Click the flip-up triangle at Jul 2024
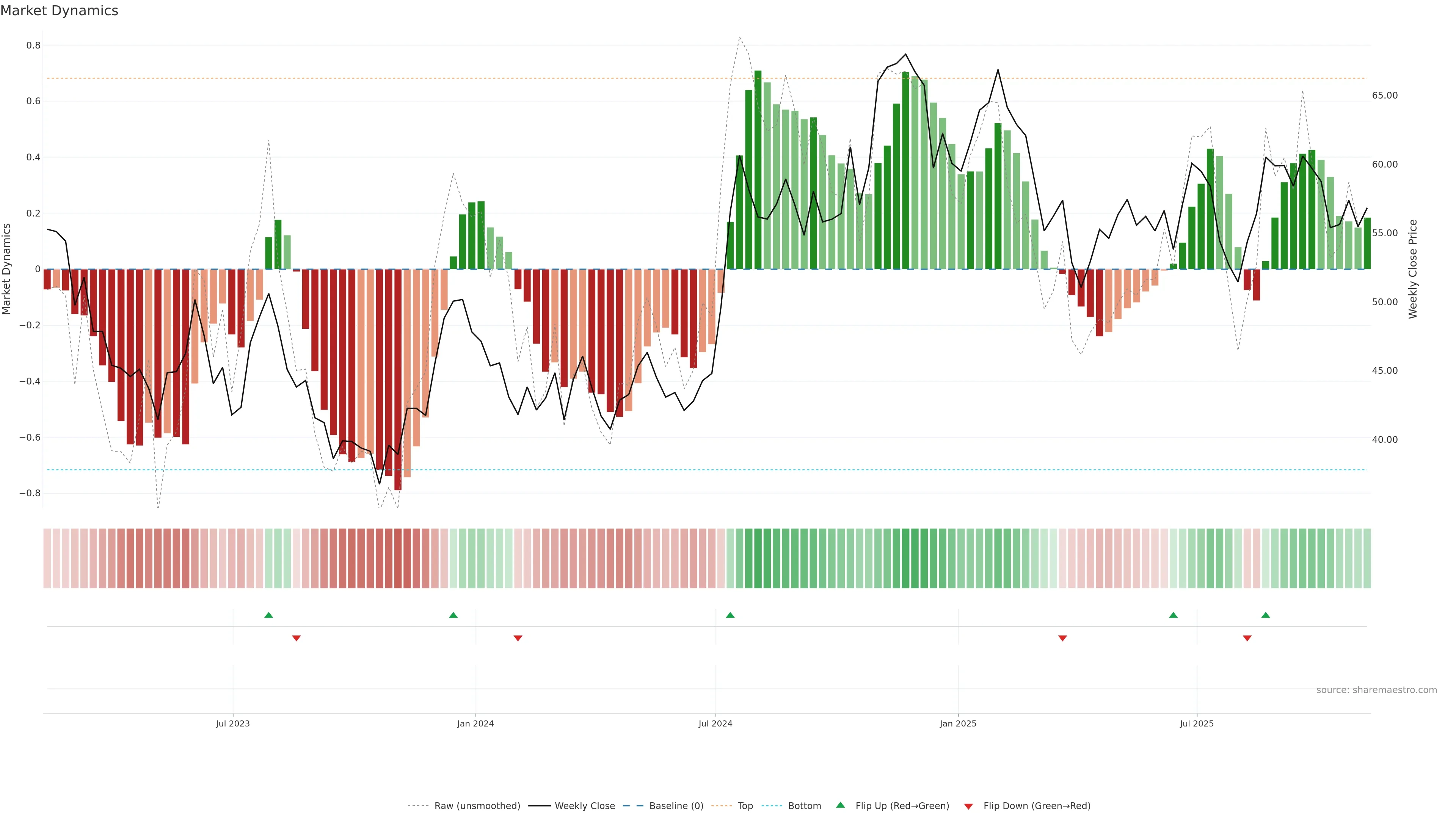Image resolution: width=1456 pixels, height=819 pixels. [730, 615]
